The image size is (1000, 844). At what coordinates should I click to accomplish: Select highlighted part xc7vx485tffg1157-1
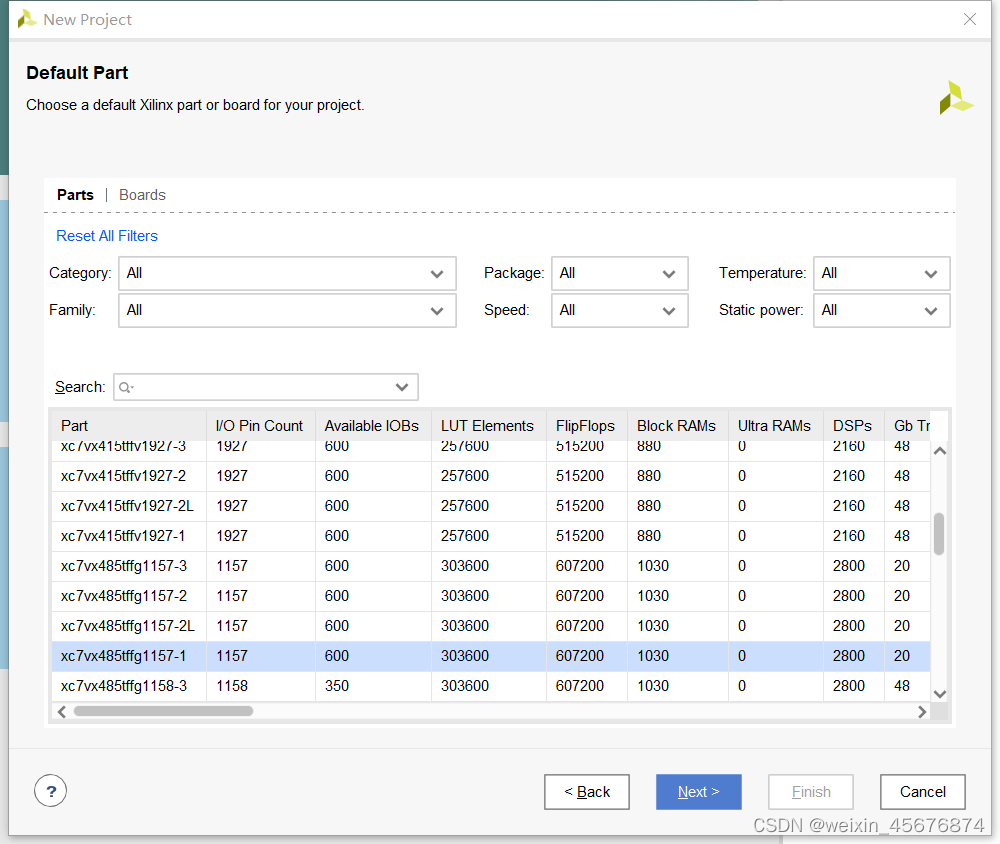pos(491,656)
